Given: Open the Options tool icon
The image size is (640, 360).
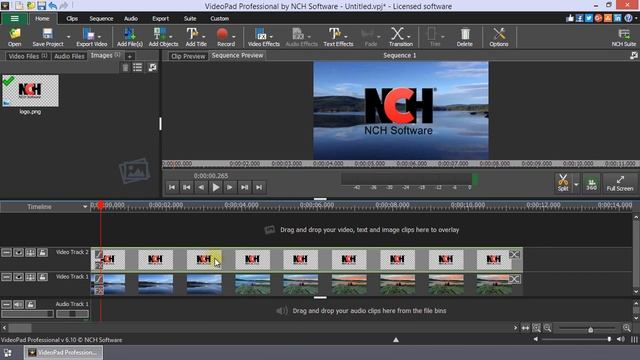Looking at the screenshot, I should 499,37.
